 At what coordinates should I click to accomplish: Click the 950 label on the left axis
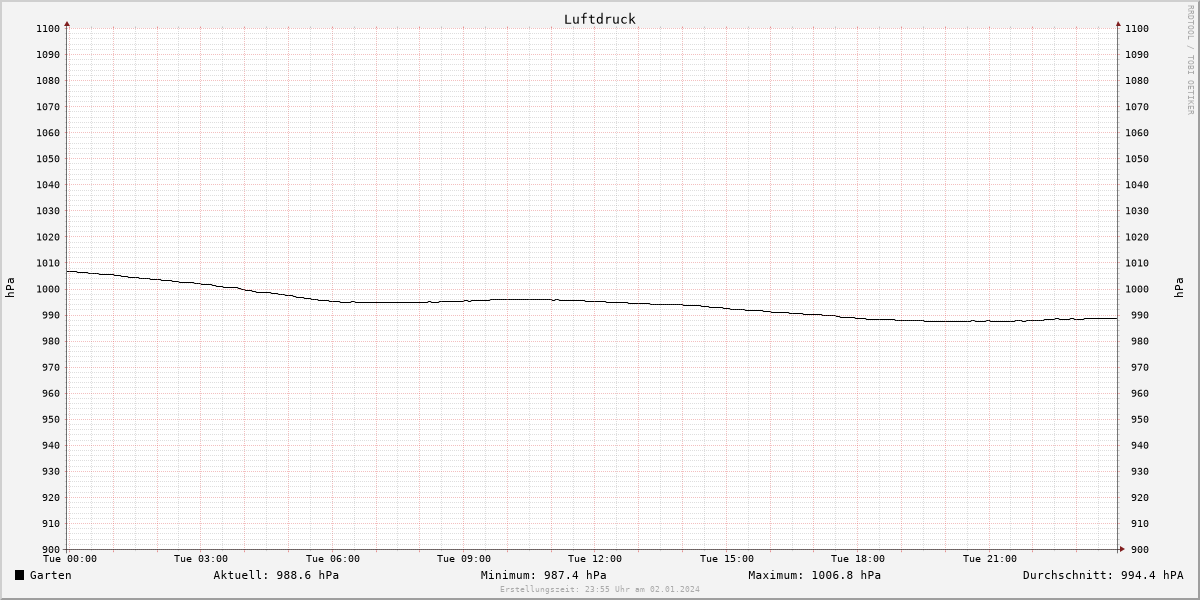click(x=51, y=420)
